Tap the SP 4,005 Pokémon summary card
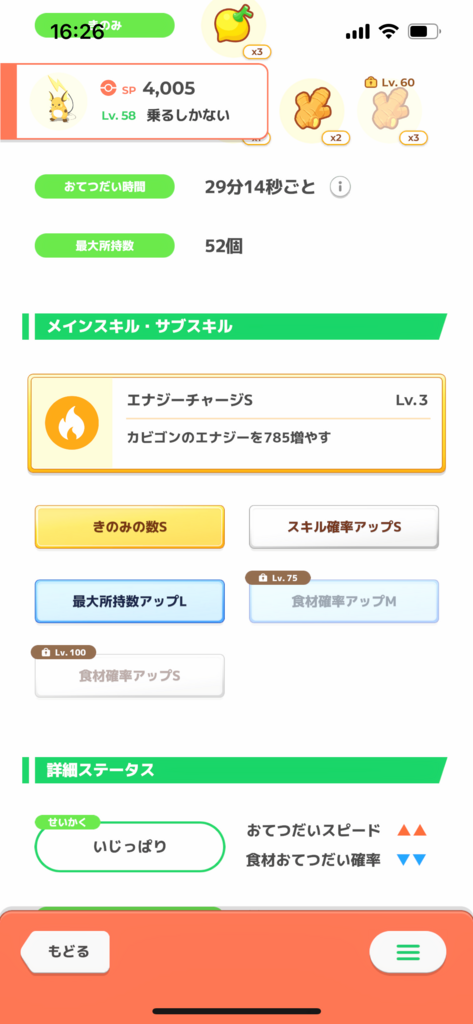473x1024 pixels. pos(134,101)
